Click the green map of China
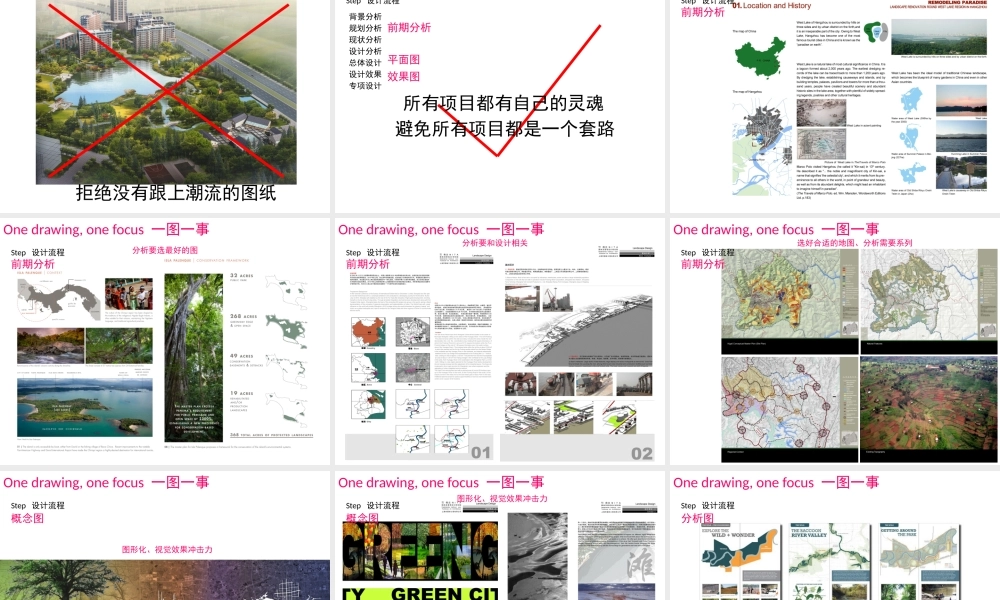1000x600 pixels. coord(762,59)
